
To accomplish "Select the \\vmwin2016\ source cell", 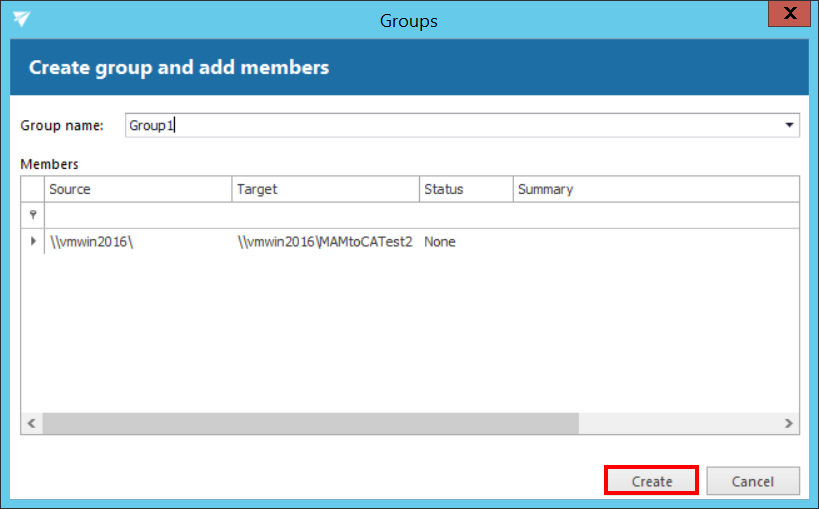I will point(138,242).
